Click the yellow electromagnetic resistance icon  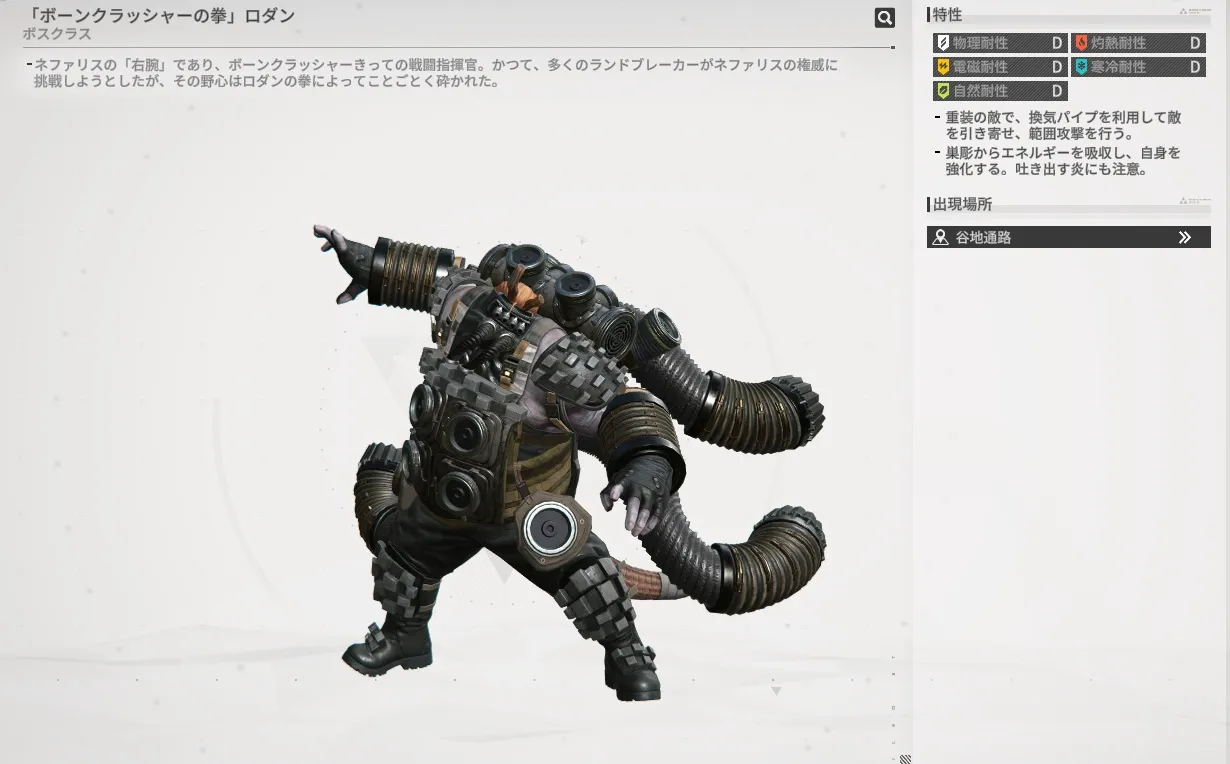click(x=942, y=67)
